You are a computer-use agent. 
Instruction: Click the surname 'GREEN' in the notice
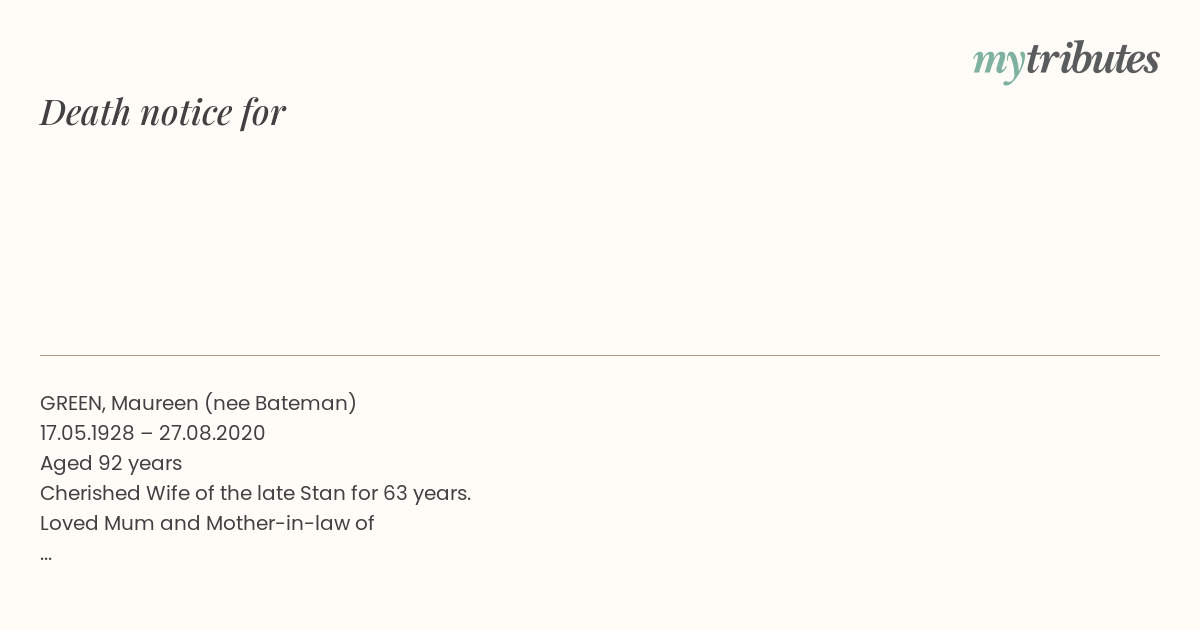[71, 403]
